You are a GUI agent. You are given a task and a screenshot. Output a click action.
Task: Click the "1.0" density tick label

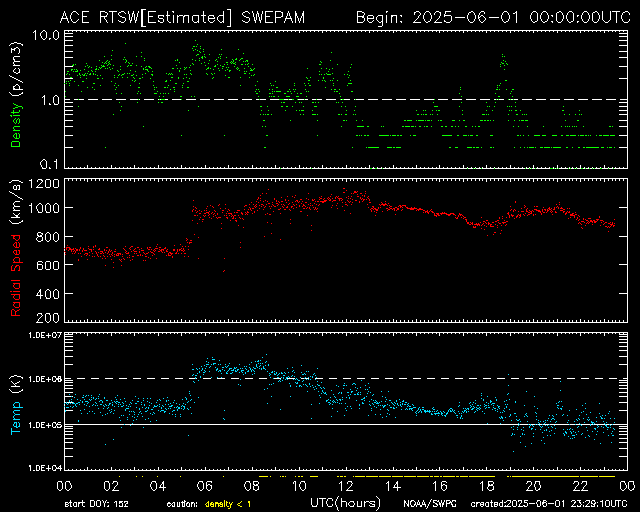tap(50, 100)
